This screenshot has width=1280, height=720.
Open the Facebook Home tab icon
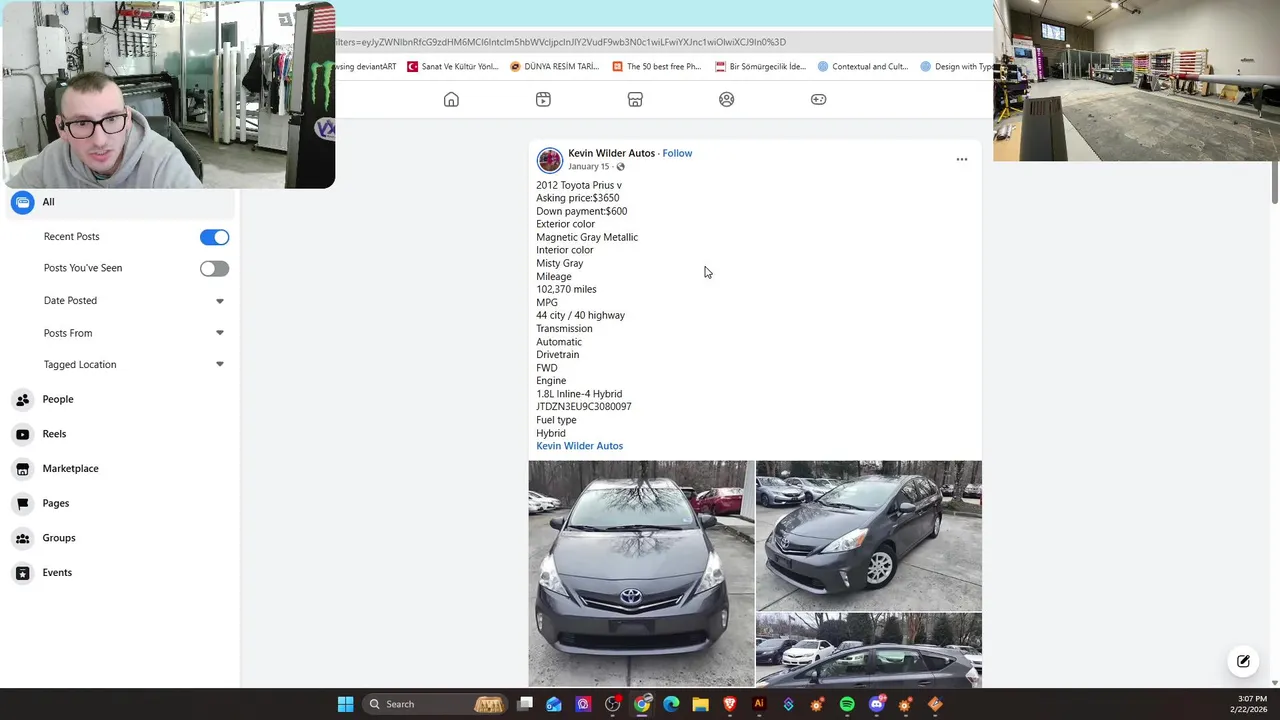(451, 99)
